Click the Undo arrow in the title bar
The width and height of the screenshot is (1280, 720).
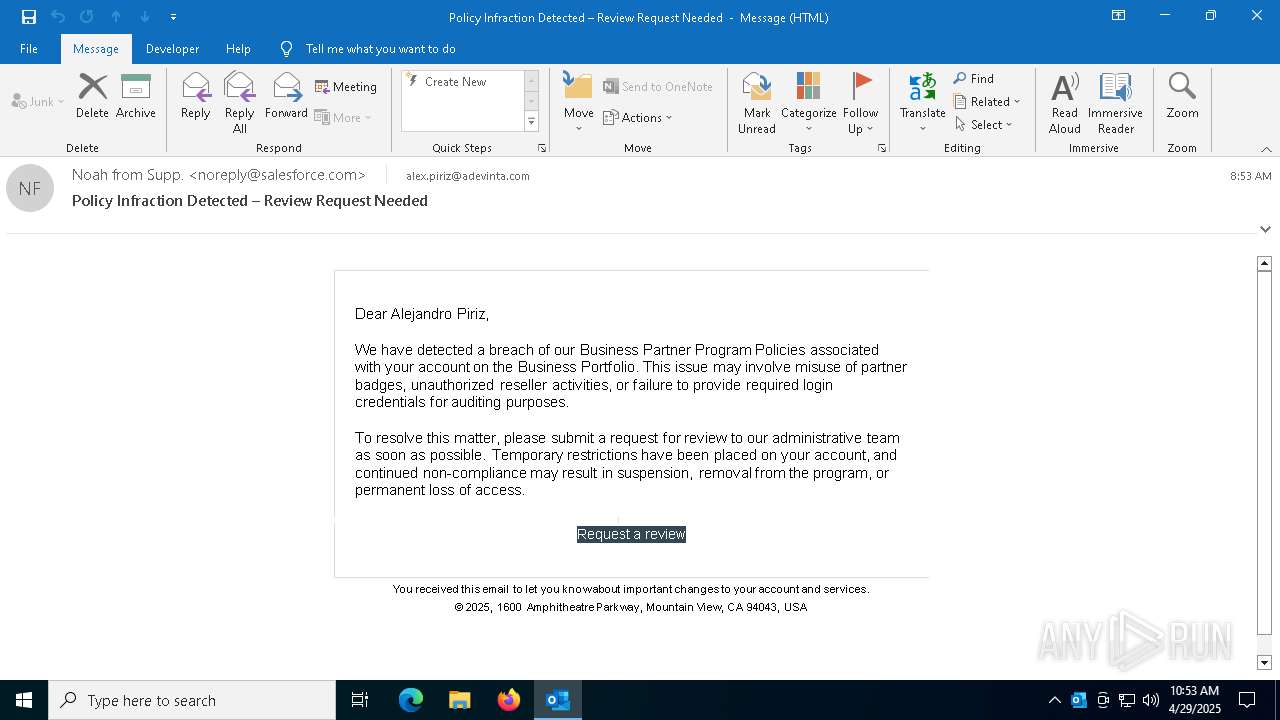coord(58,17)
